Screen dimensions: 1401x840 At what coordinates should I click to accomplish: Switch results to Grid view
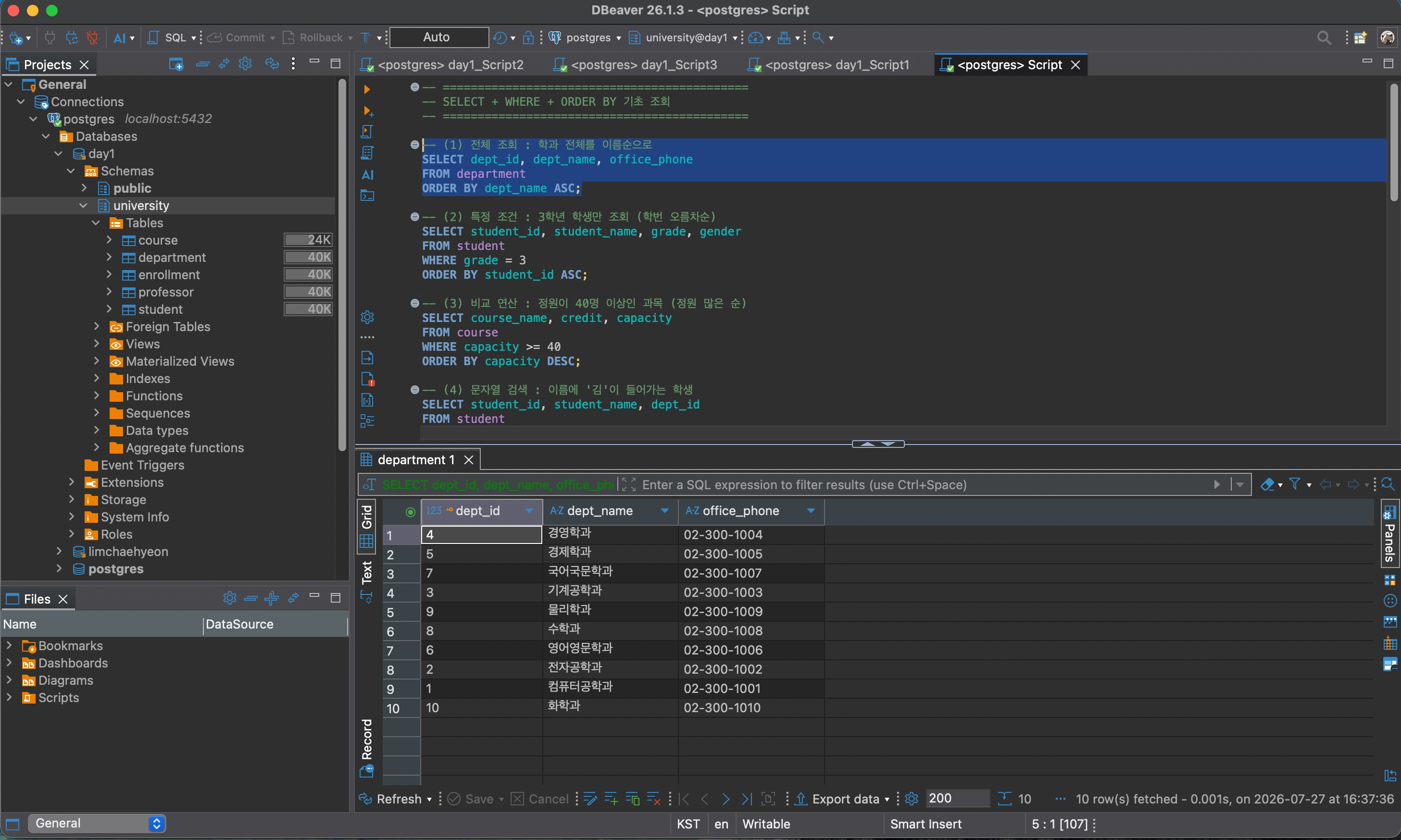[366, 526]
